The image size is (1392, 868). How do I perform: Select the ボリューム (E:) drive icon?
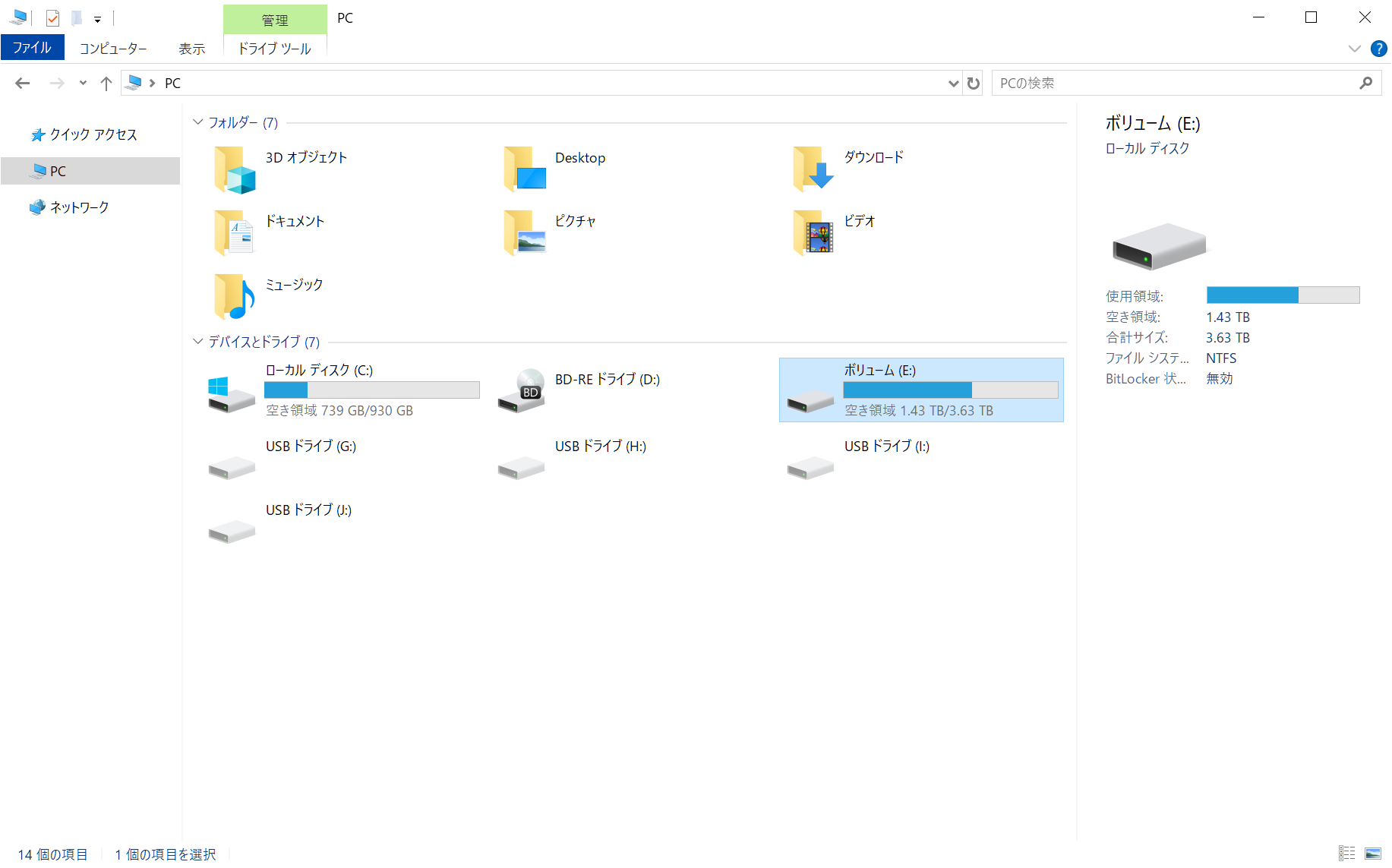[x=810, y=400]
